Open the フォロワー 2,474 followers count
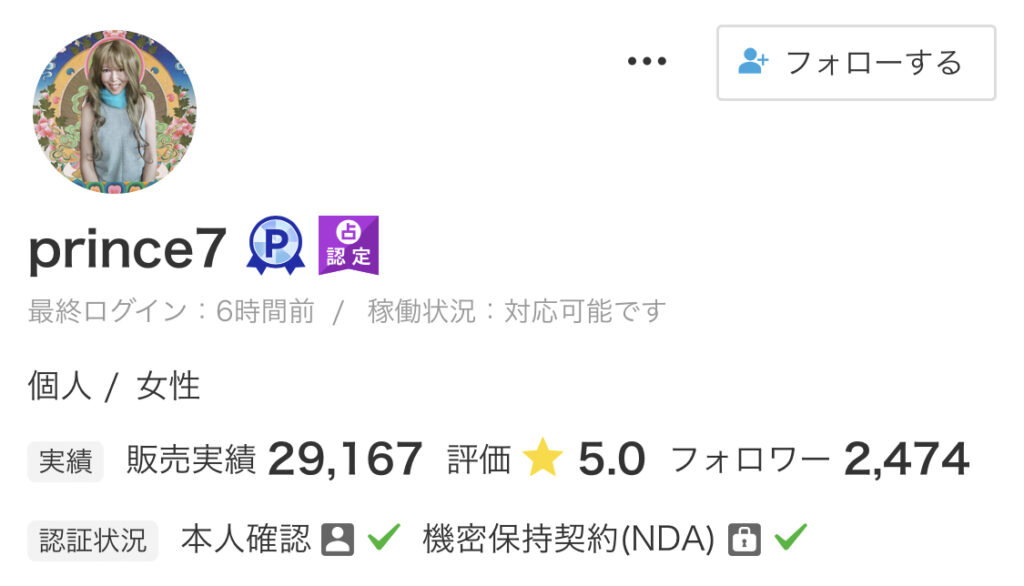This screenshot has height=586, width=1024. click(x=820, y=459)
